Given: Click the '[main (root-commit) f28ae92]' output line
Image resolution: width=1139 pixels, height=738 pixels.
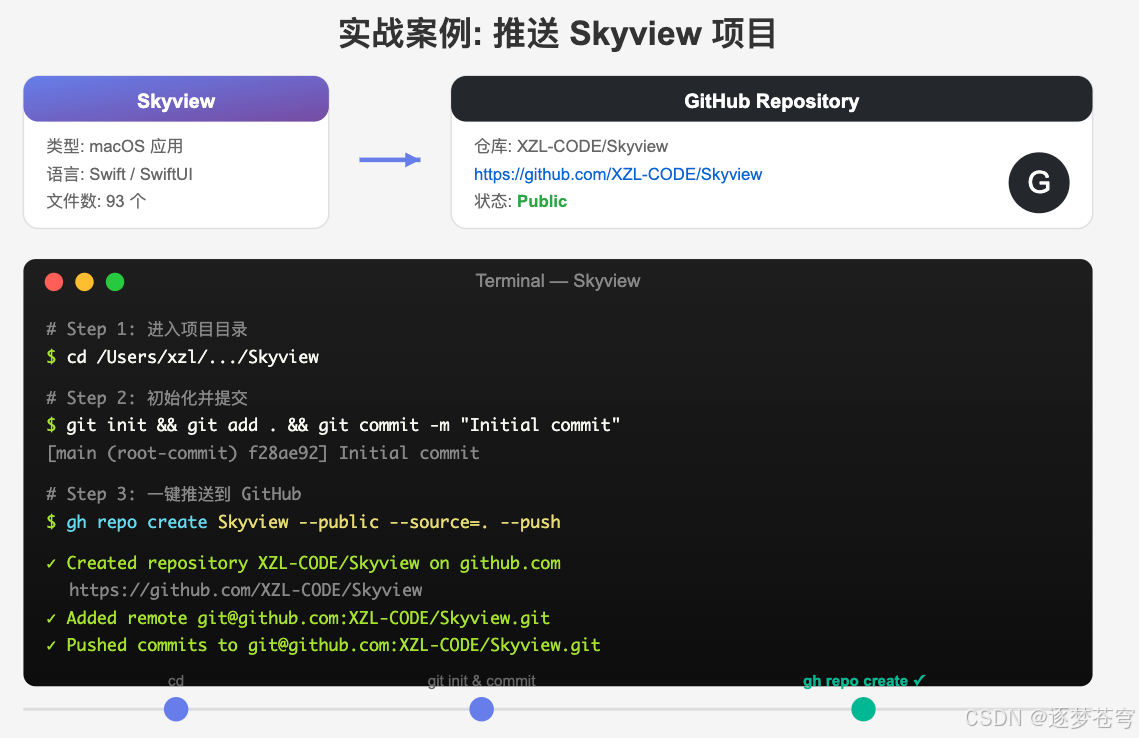Looking at the screenshot, I should (x=263, y=453).
